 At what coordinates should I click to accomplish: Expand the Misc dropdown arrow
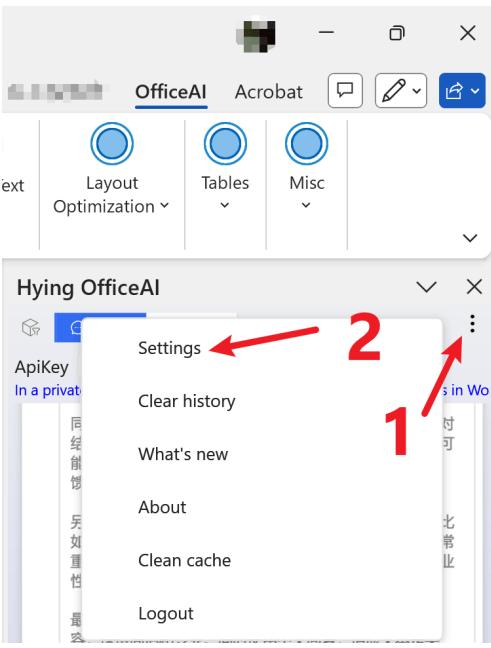coord(306,205)
